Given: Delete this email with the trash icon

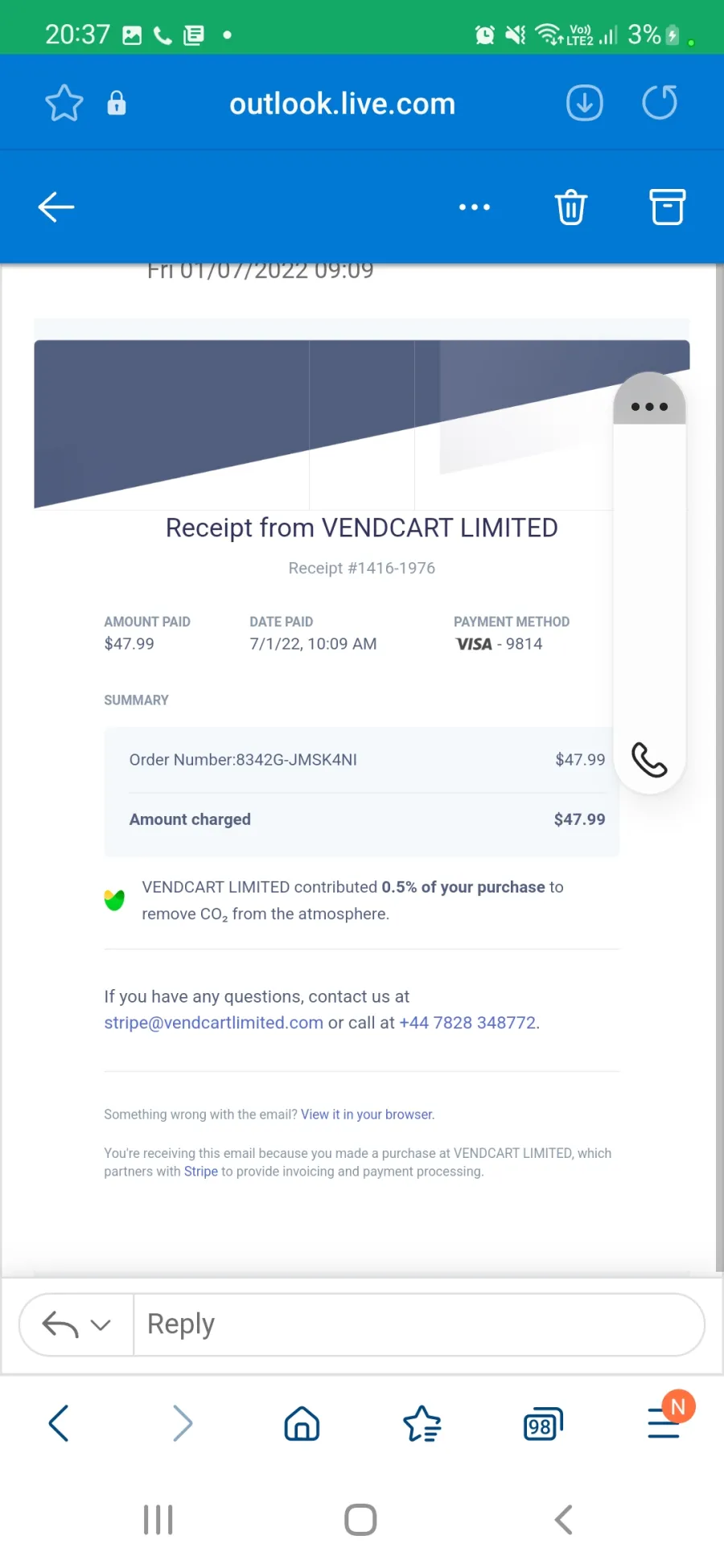Looking at the screenshot, I should point(571,207).
